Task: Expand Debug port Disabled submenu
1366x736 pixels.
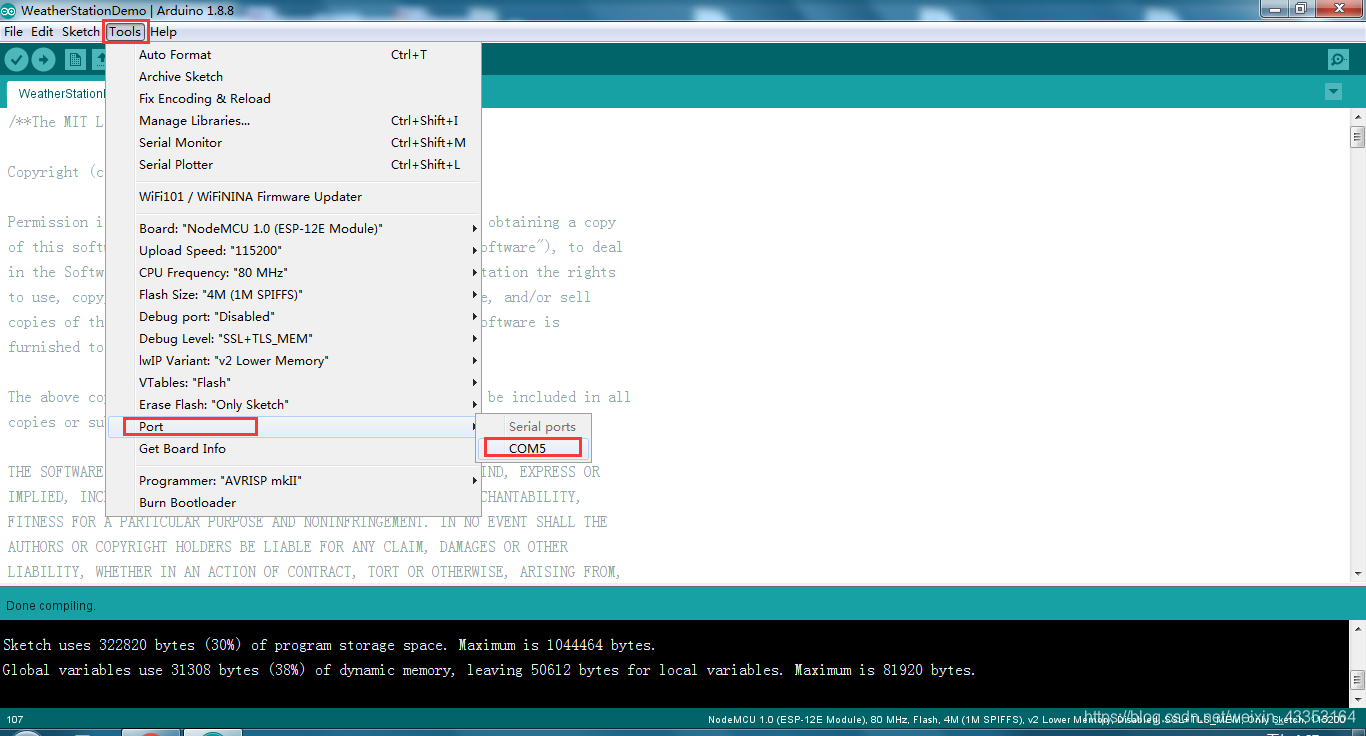Action: click(294, 317)
